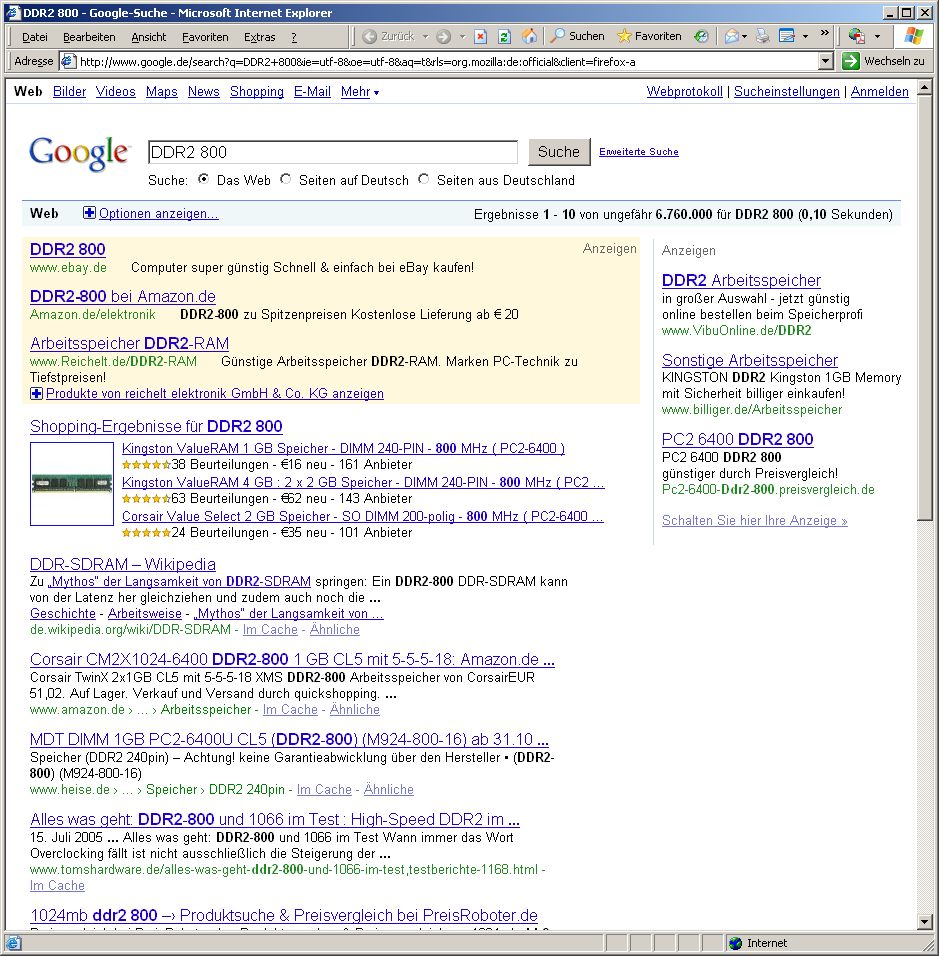The height and width of the screenshot is (956, 939).
Task: Click the history (Verlauf) toolbar icon
Action: point(701,37)
